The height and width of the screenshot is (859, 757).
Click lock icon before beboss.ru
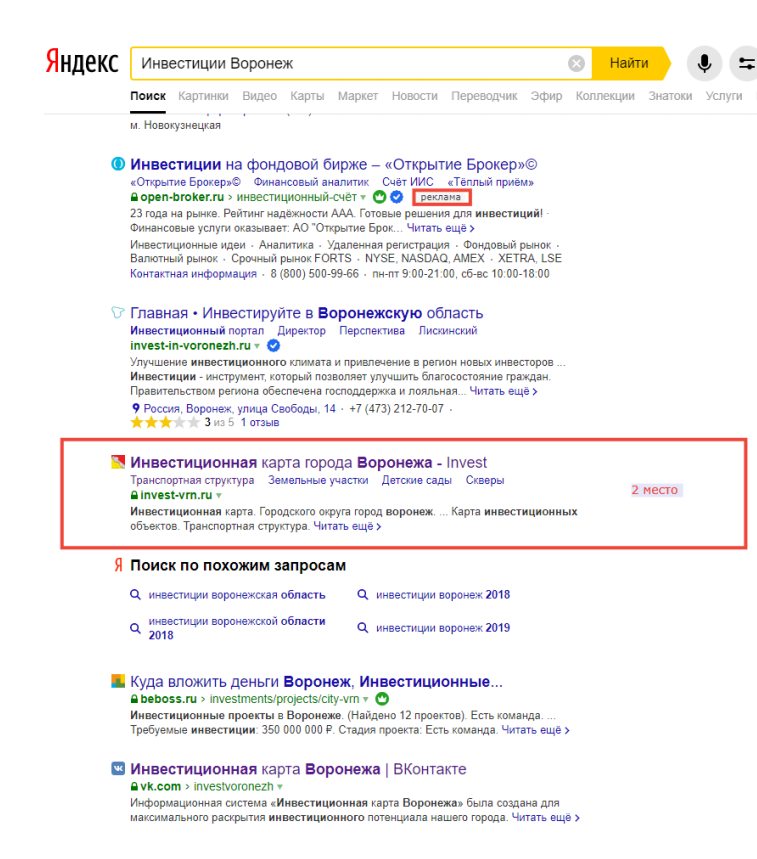pos(134,698)
